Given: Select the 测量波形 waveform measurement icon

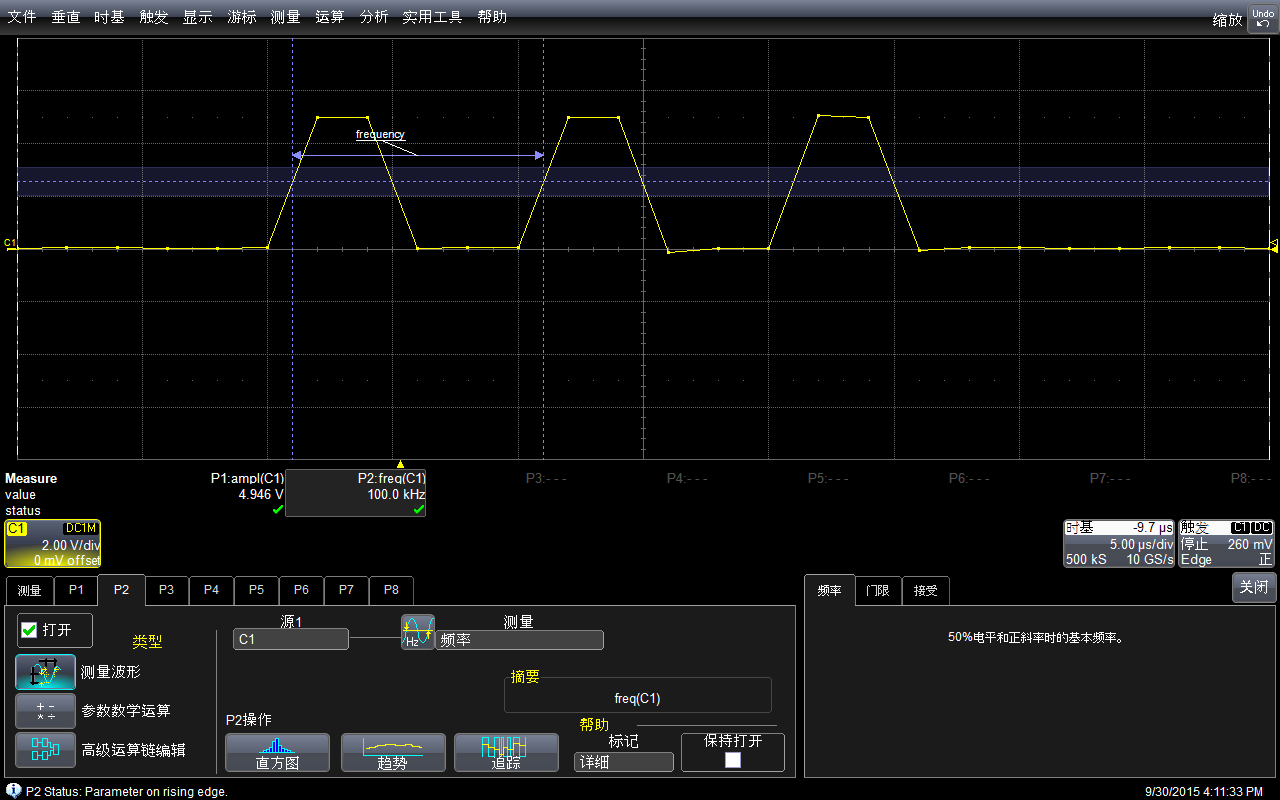Looking at the screenshot, I should (45, 672).
